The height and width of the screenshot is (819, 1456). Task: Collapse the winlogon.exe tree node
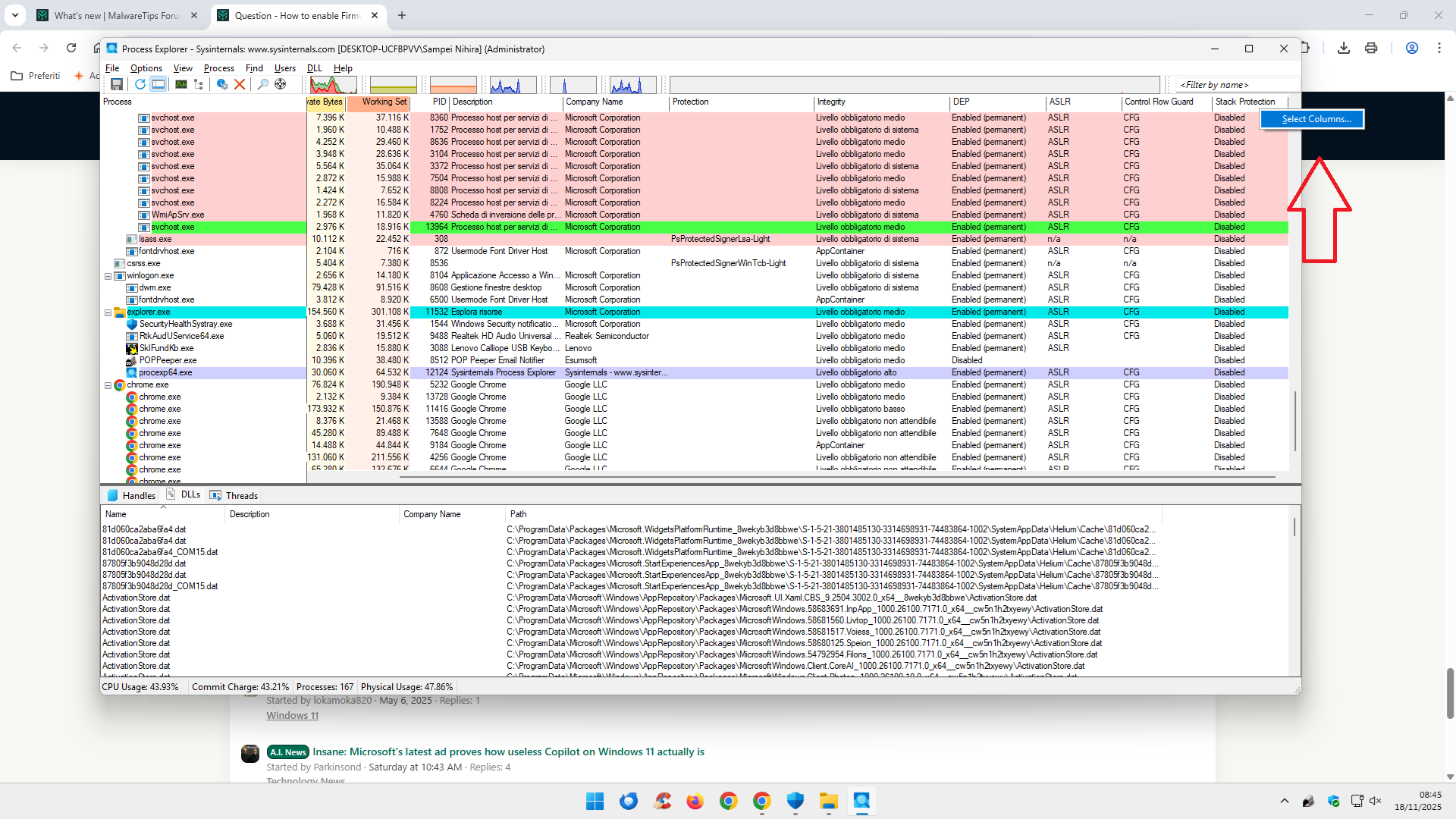108,276
